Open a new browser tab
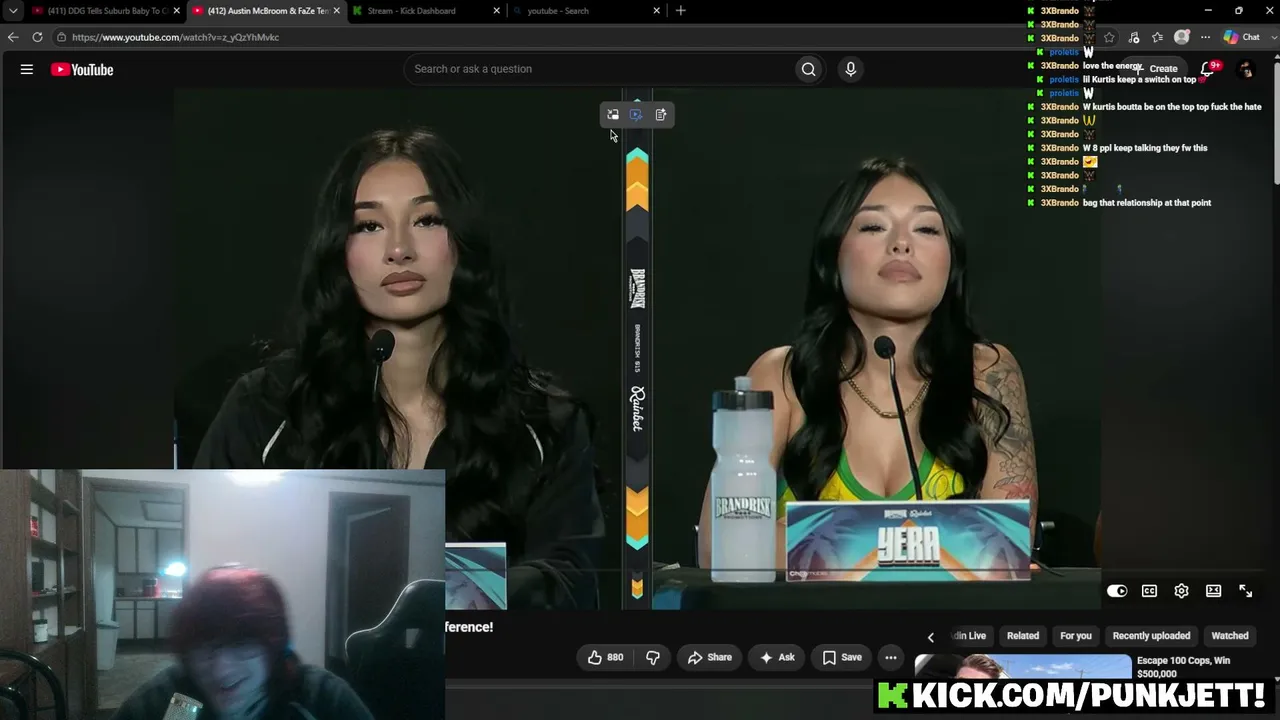Screen dimensions: 1280x720 pos(681,11)
